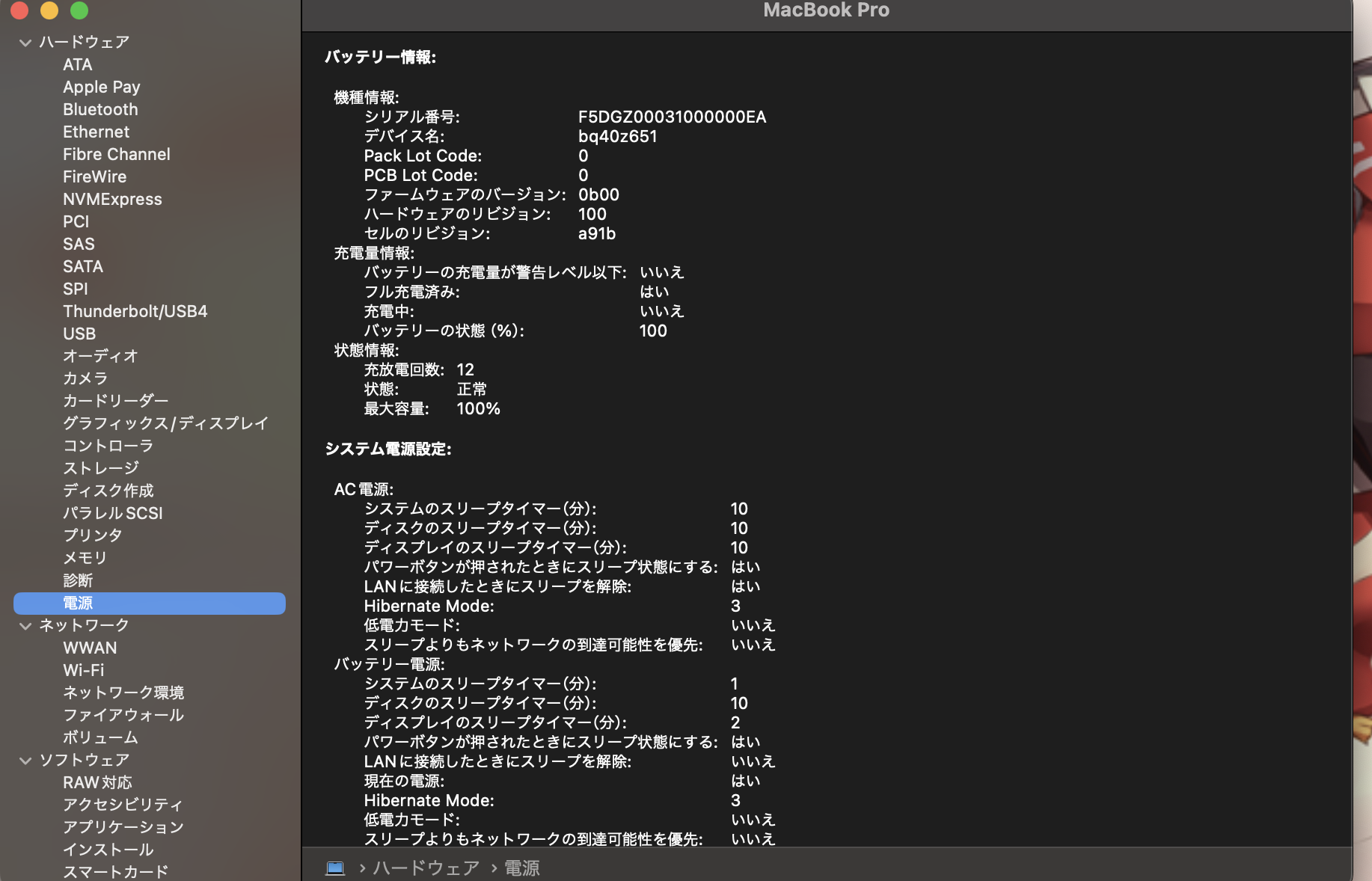
Task: Select NVMExpress entry
Action: coord(112,200)
